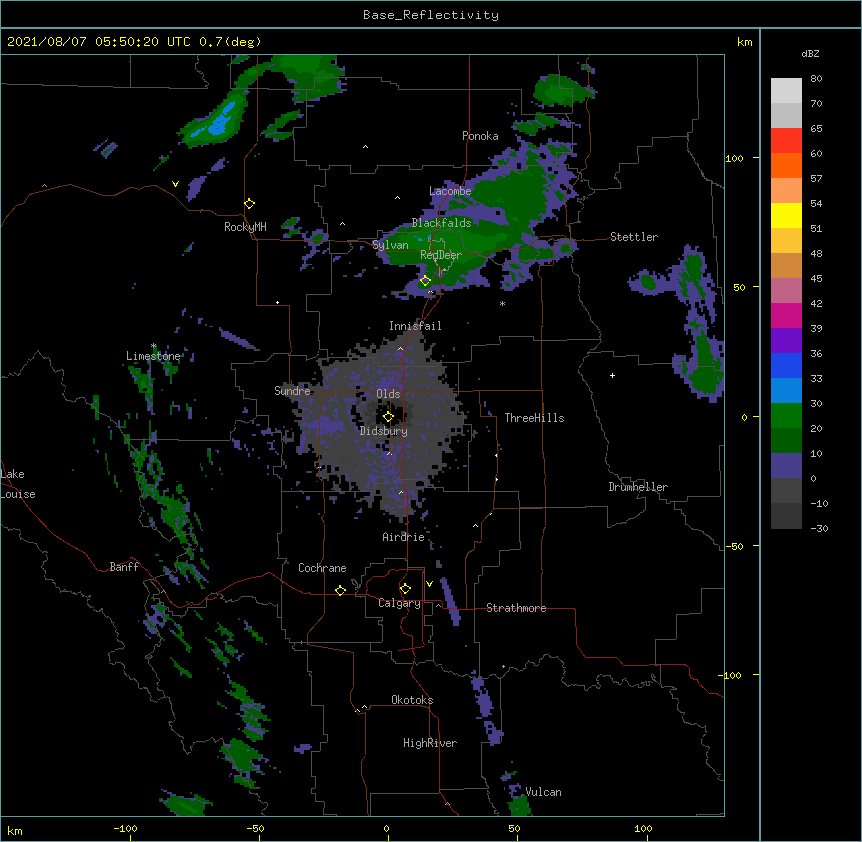Click the Lake Louise label
The image size is (862, 842).
18,484
